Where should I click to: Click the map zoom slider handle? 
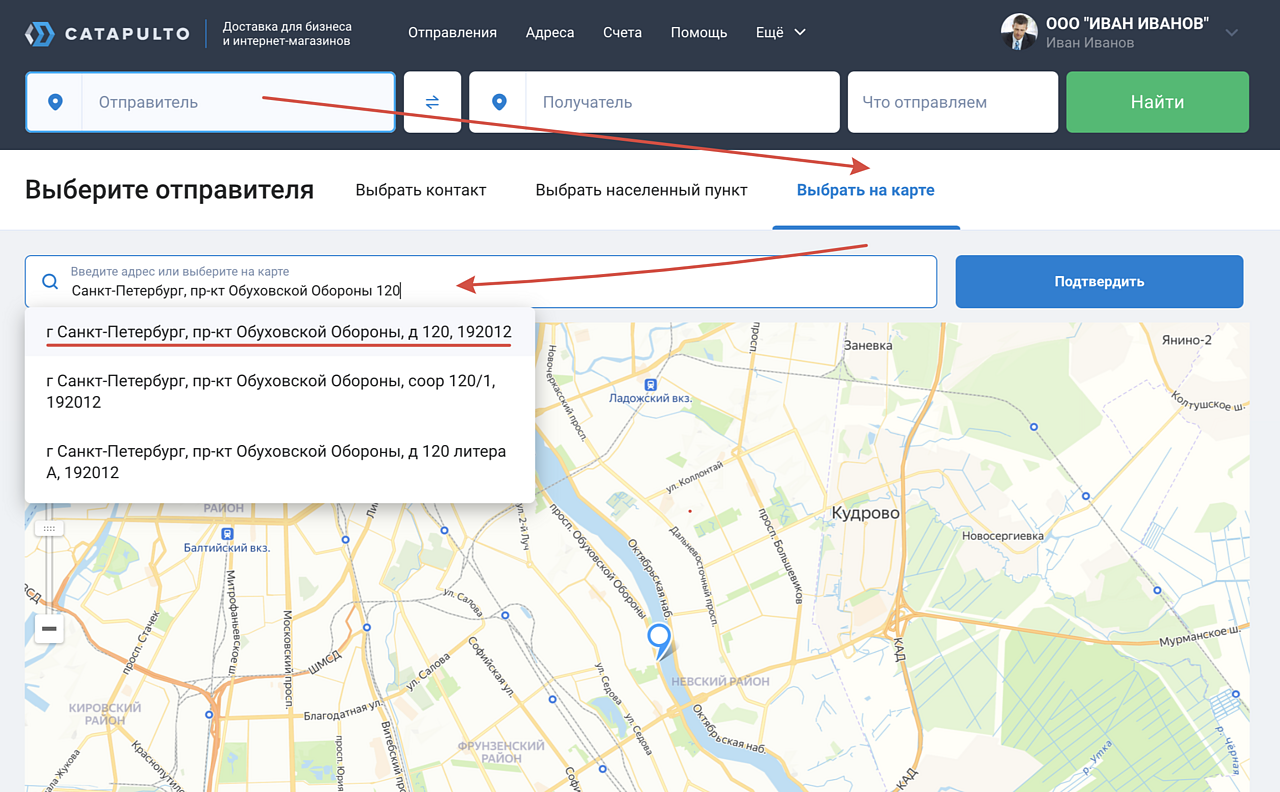pos(49,528)
